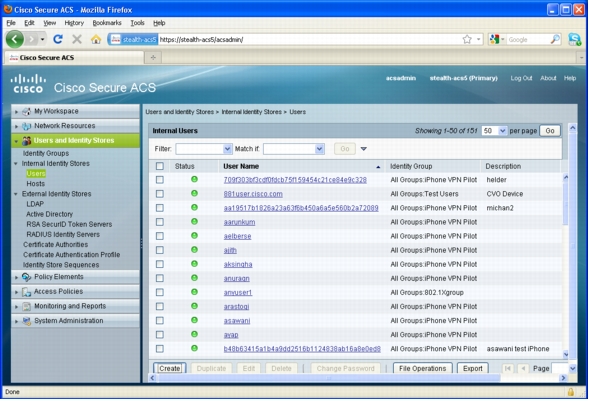Click the Create button
The width and height of the screenshot is (589, 401).
(169, 368)
